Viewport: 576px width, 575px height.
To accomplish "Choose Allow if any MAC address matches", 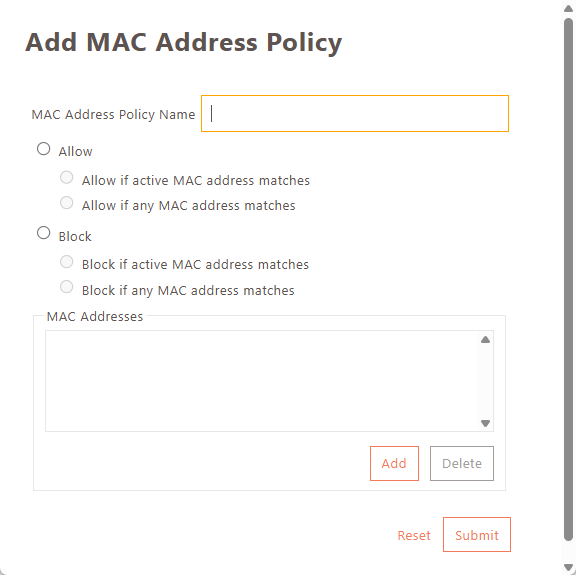I will [x=66, y=203].
